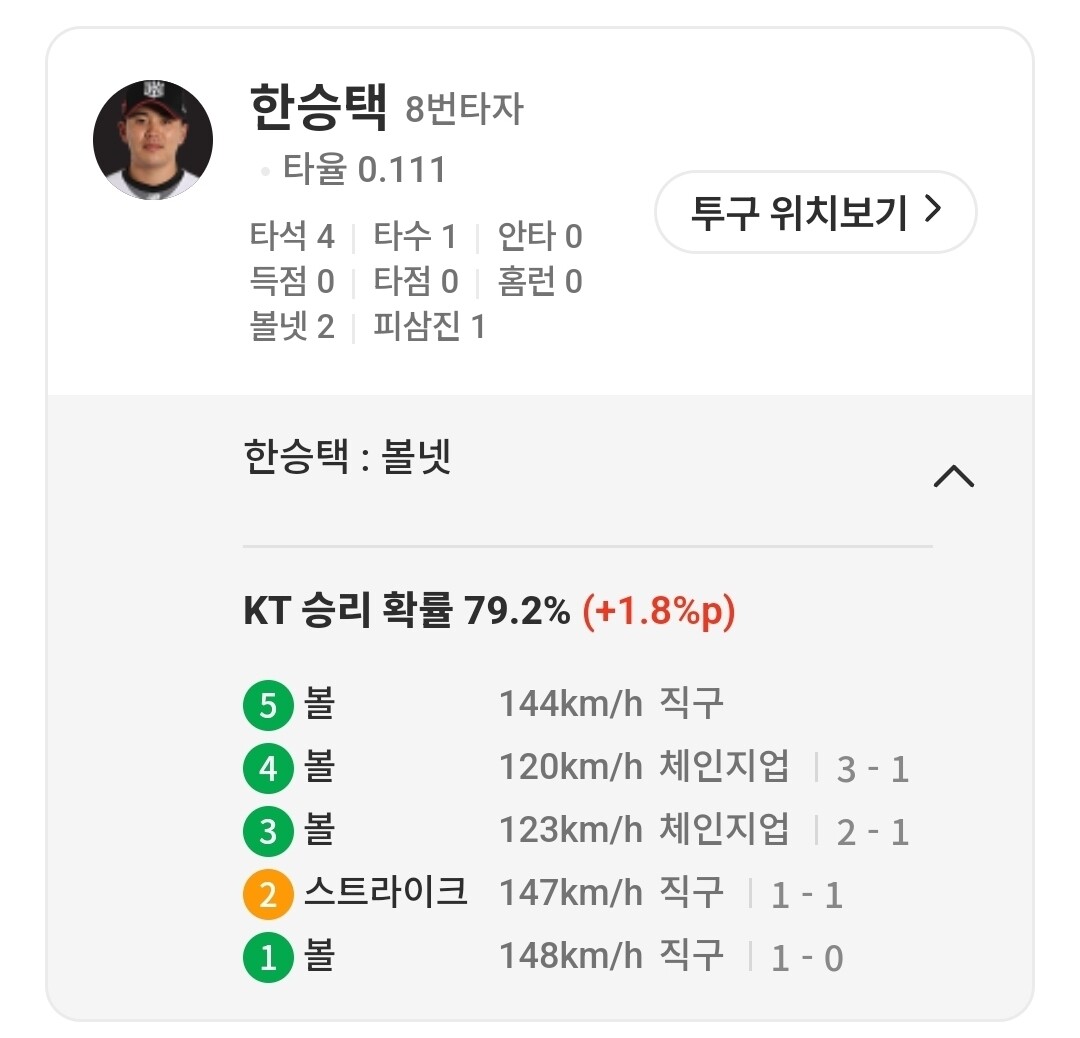Select the 148km/h 직구 first pitch row
This screenshot has width=1080, height=1038.
click(610, 957)
